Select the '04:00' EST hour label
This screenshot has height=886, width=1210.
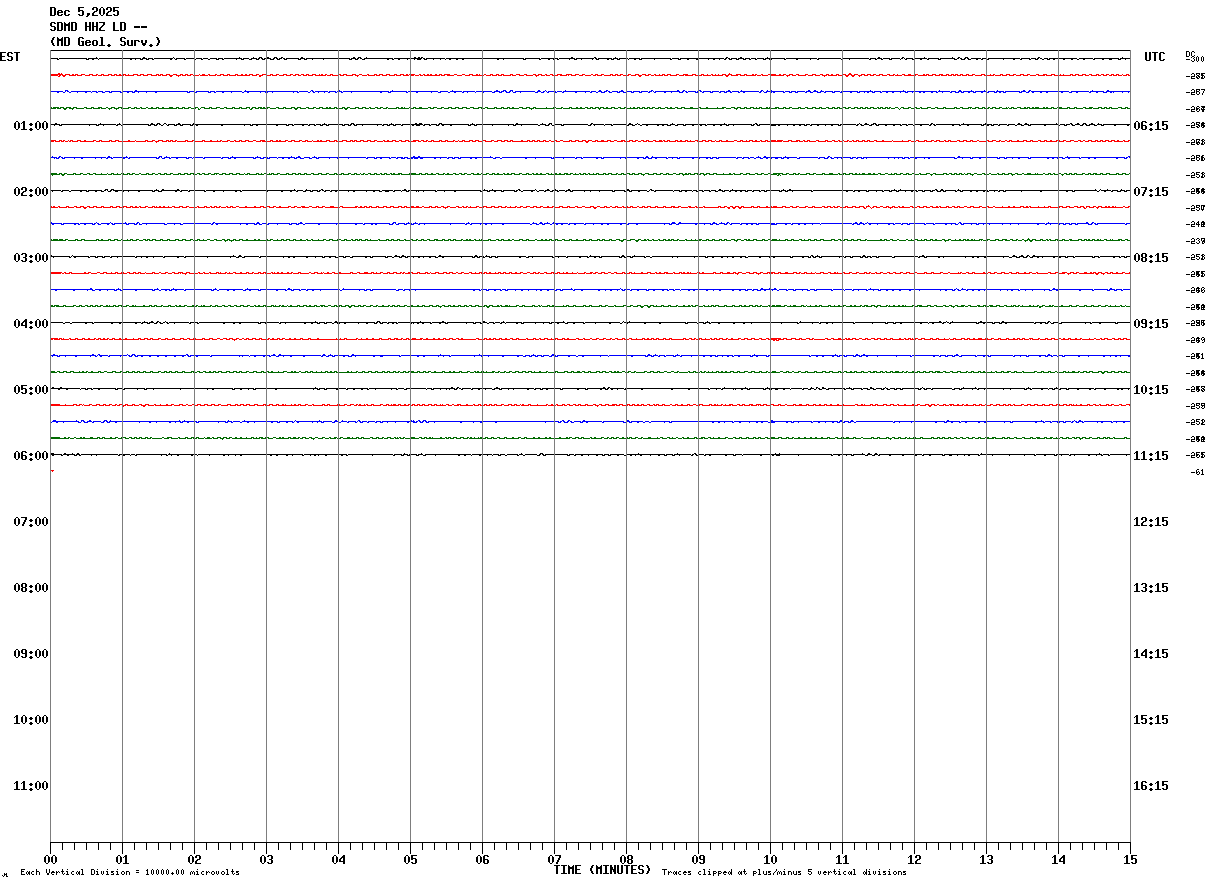(31, 323)
